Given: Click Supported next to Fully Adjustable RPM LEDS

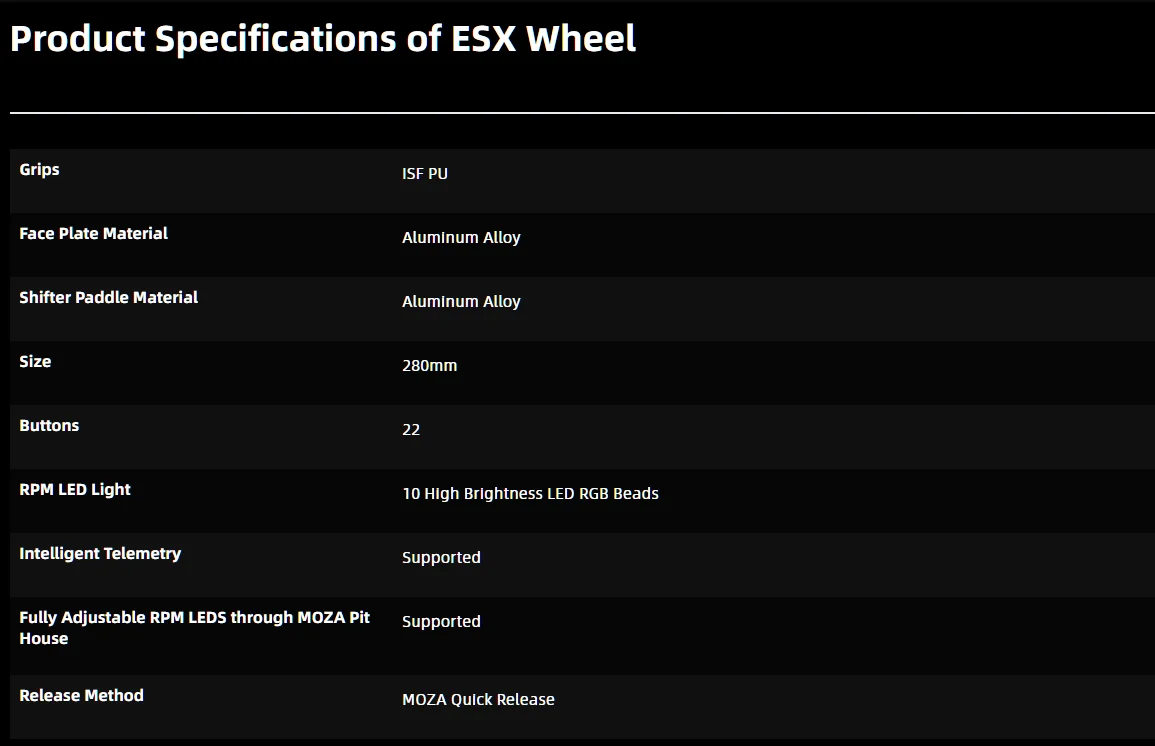Looking at the screenshot, I should coord(441,622).
